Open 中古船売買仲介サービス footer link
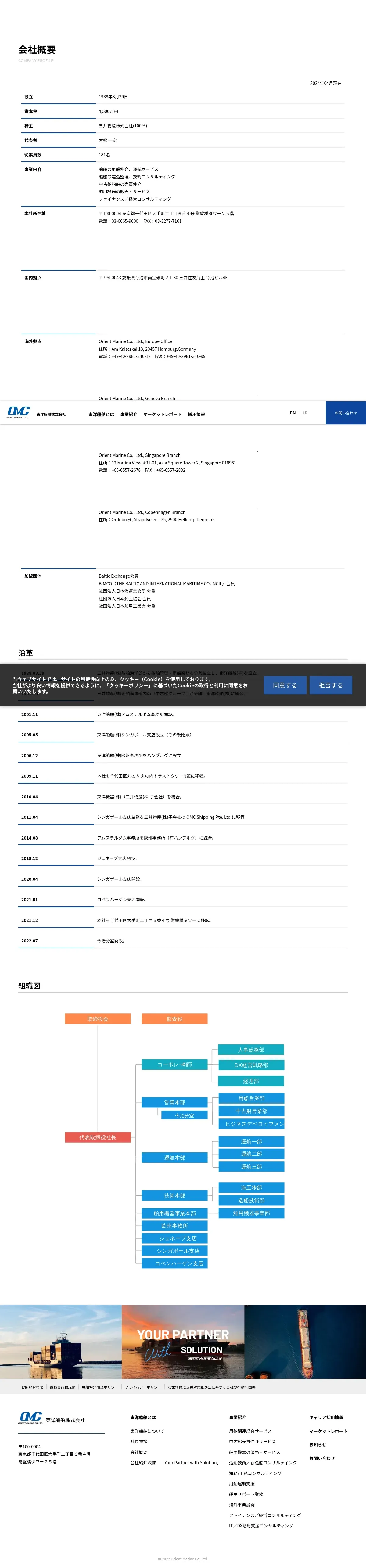The height and width of the screenshot is (1568, 366). pyautogui.click(x=252, y=1441)
